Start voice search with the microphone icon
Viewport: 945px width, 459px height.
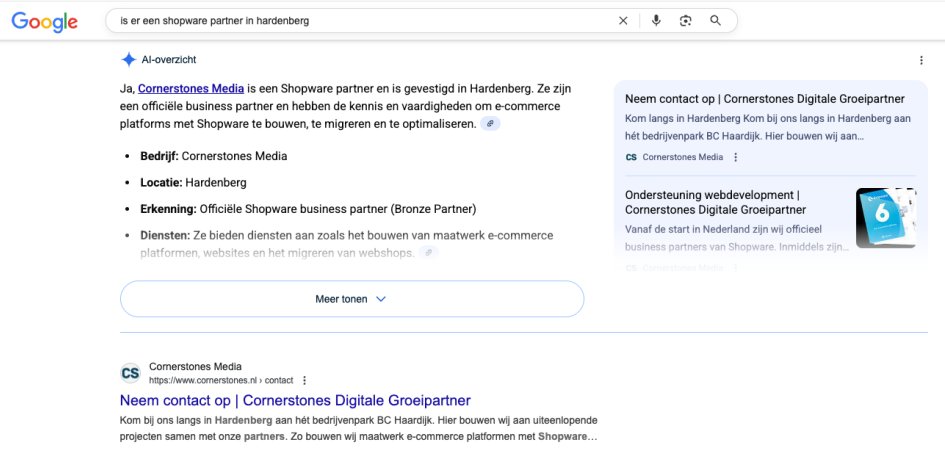click(656, 21)
